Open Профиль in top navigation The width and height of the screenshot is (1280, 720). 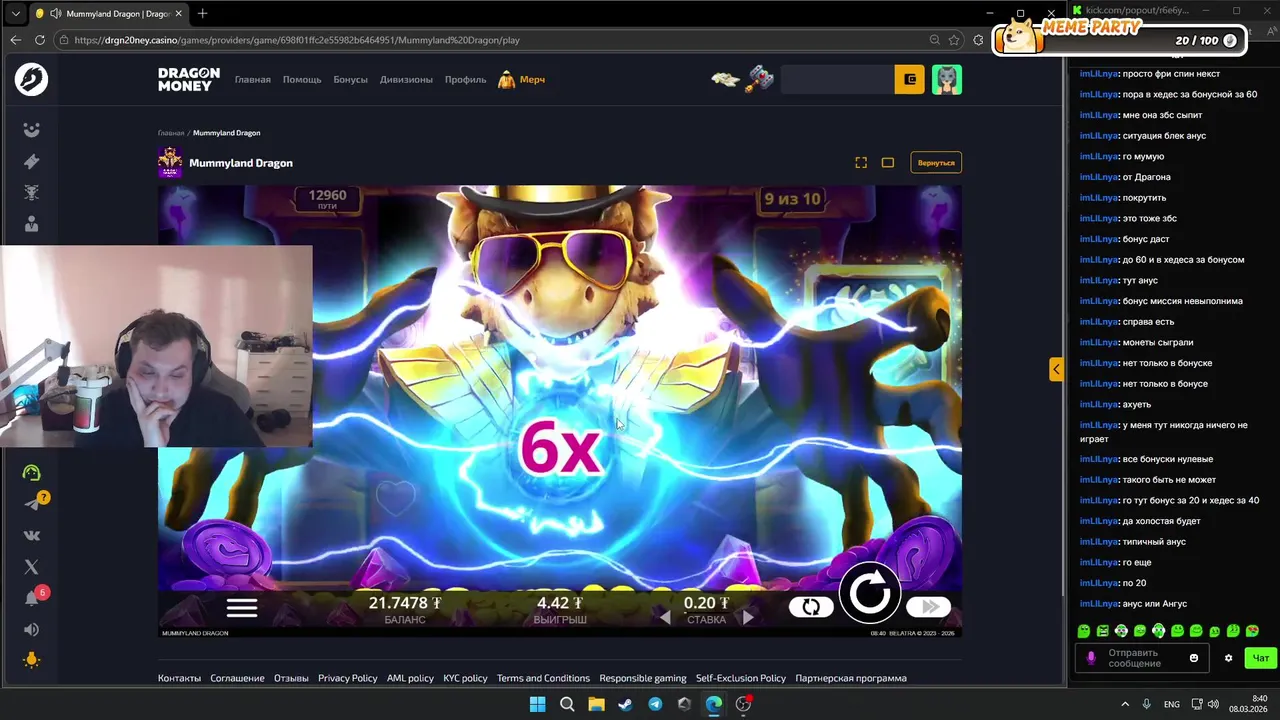(x=465, y=79)
